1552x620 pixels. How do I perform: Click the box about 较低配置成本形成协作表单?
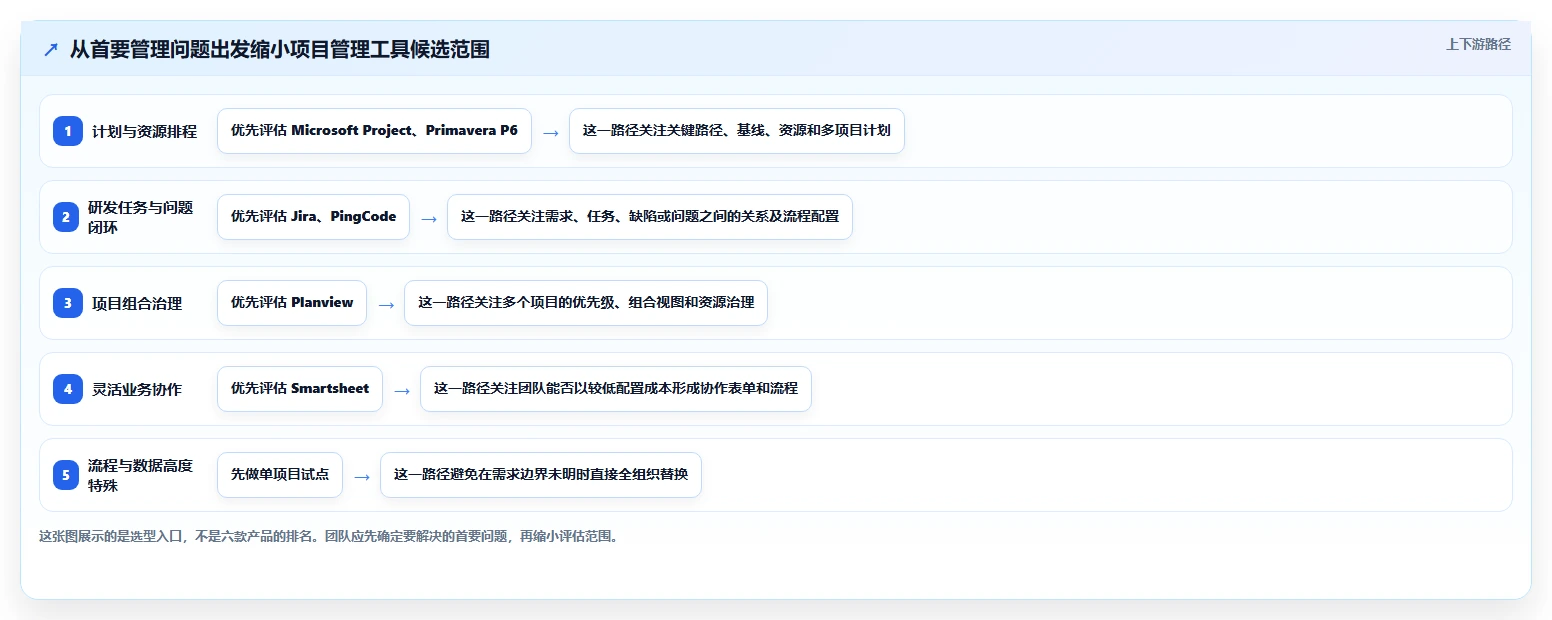[616, 389]
